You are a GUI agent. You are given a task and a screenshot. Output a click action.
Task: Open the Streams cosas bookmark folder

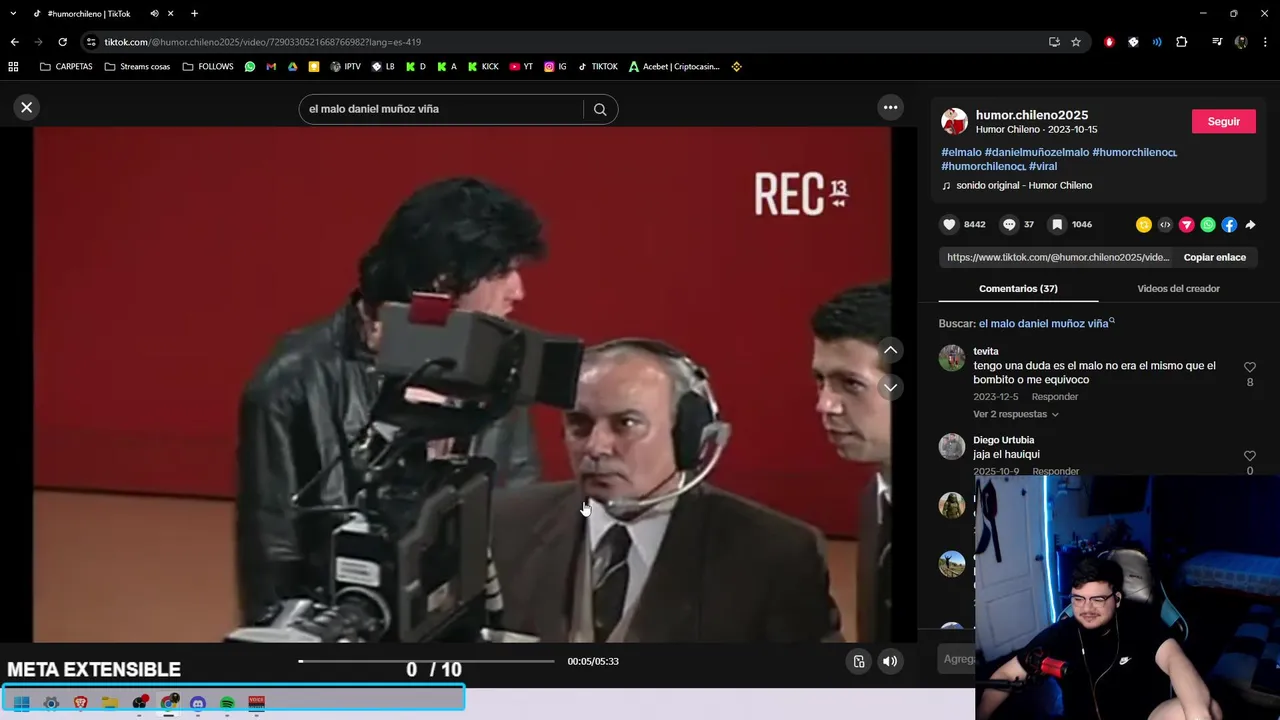point(137,67)
